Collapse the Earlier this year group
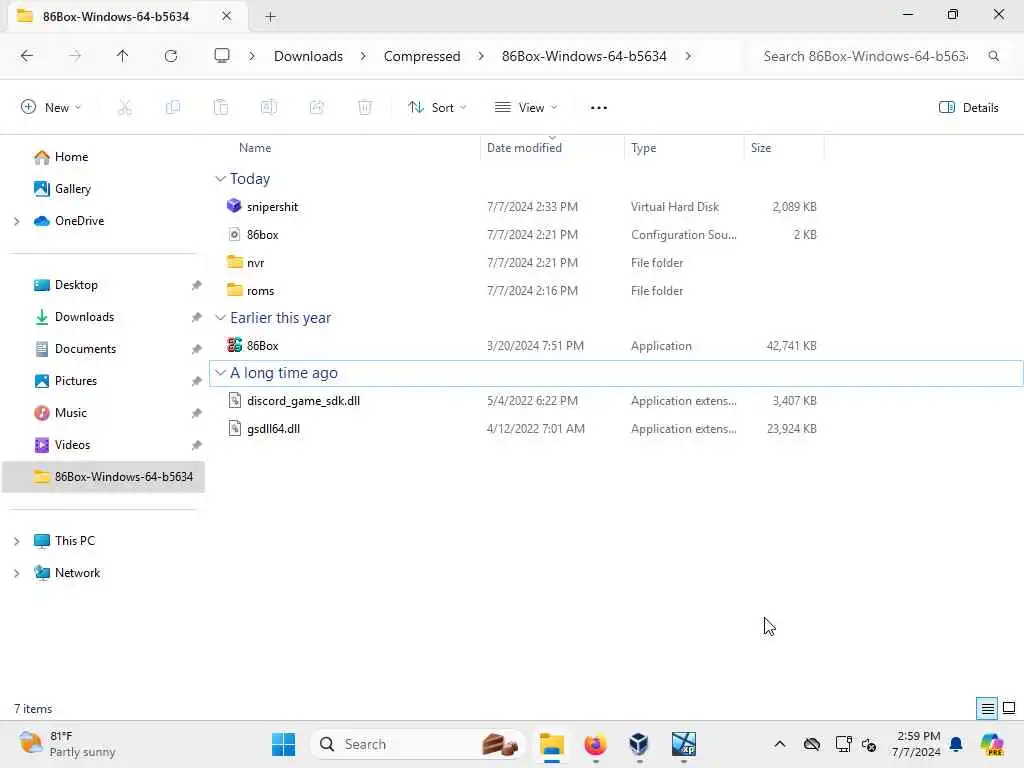Image resolution: width=1024 pixels, height=768 pixels. (x=220, y=317)
